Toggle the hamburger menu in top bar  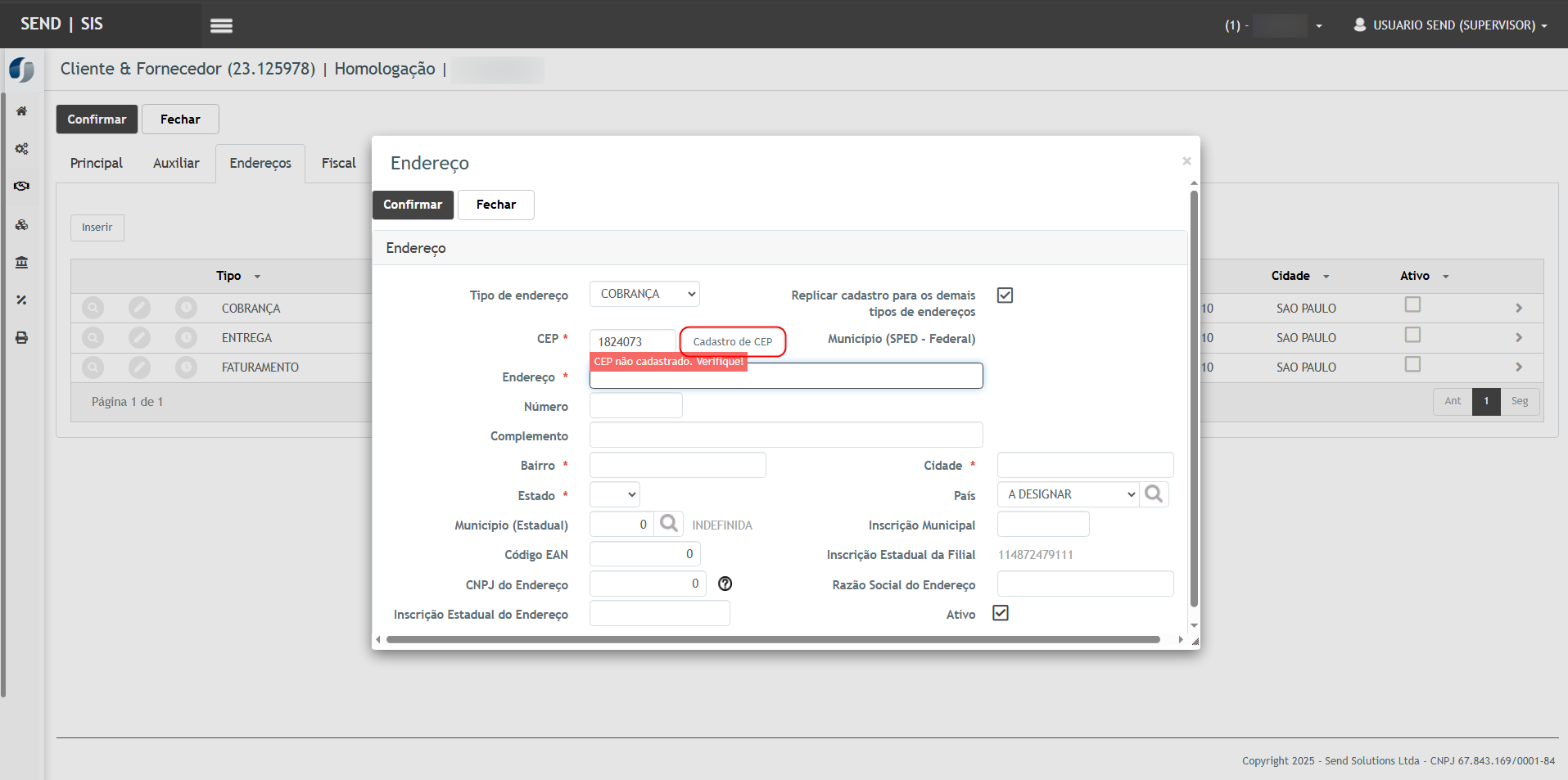(x=221, y=25)
